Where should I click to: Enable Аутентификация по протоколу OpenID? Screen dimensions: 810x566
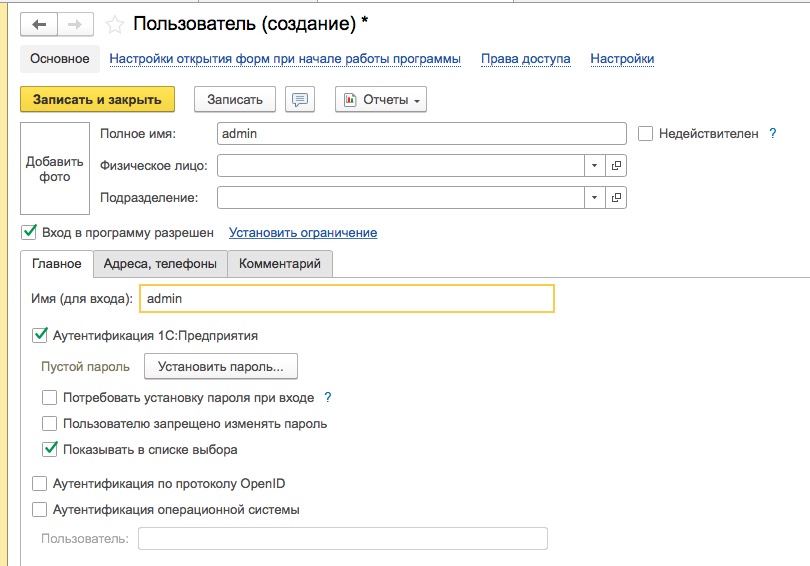tap(39, 483)
